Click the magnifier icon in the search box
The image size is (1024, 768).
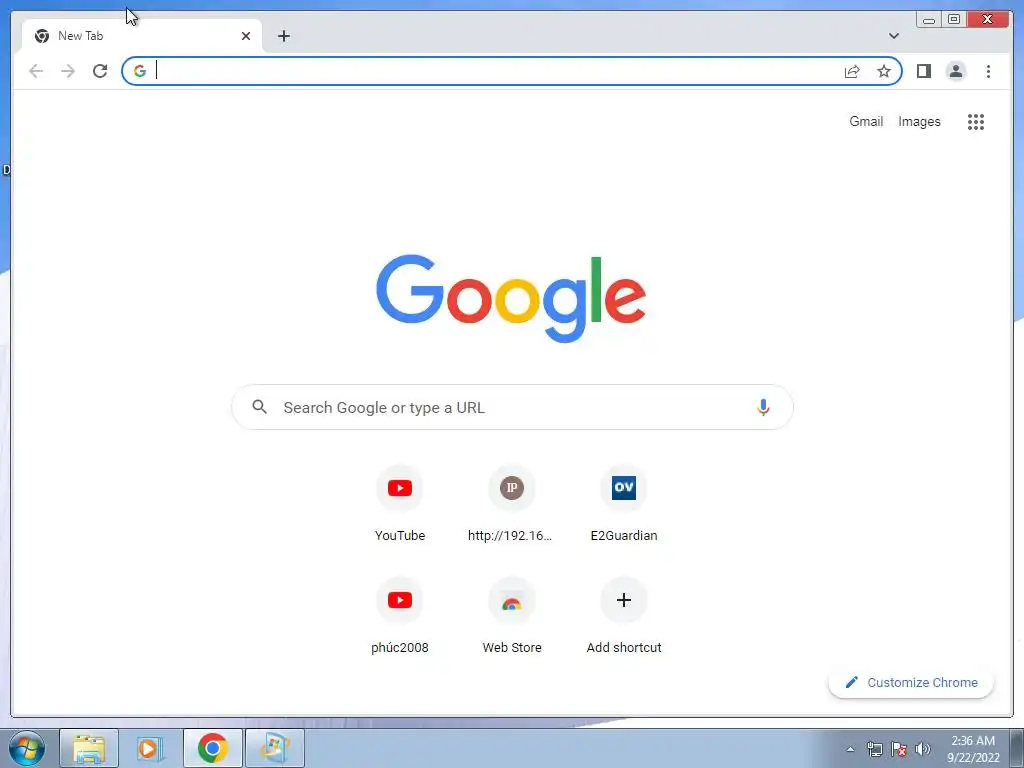point(260,407)
